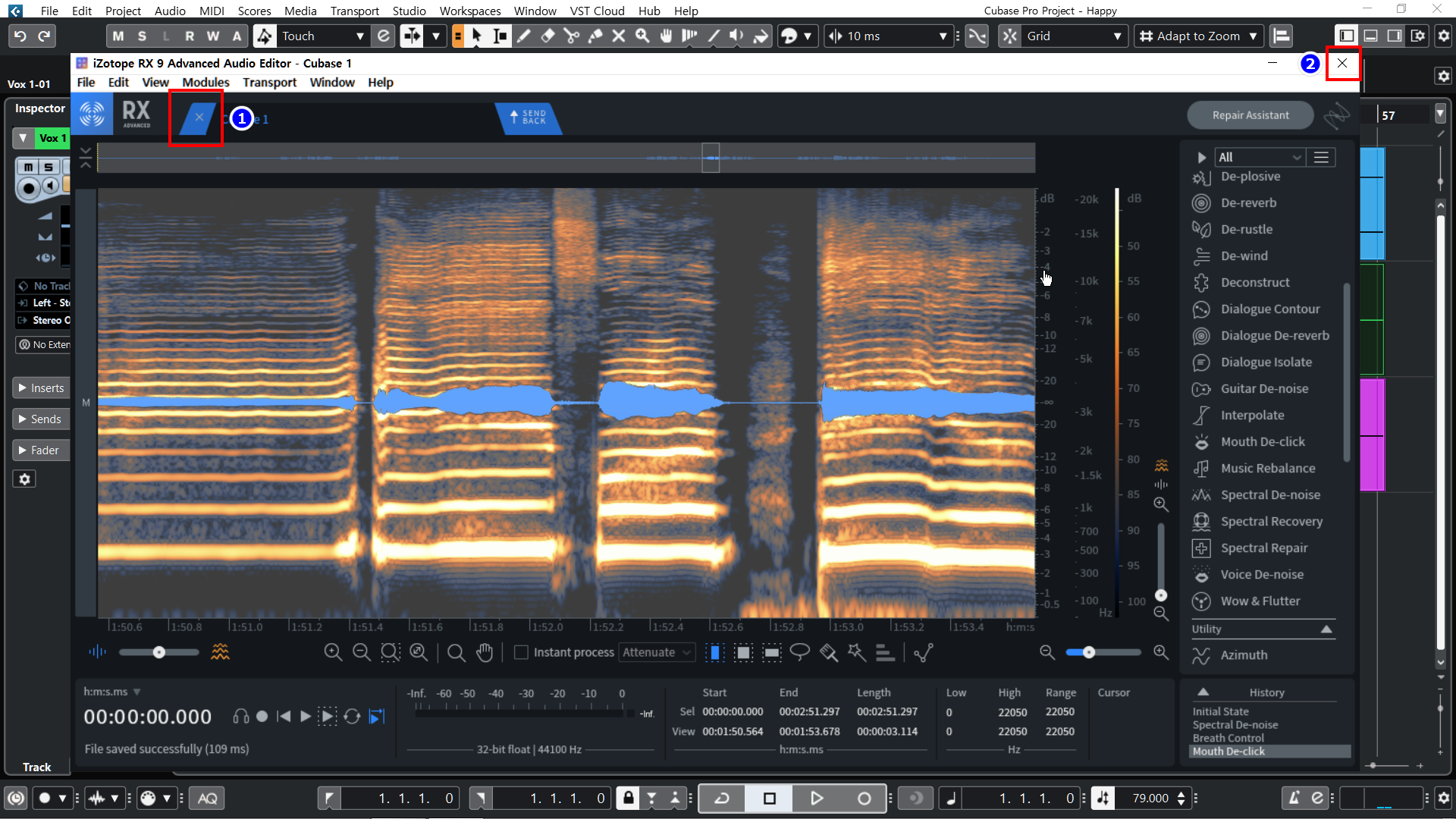Expand the Inserts section in Inspector
Image resolution: width=1456 pixels, height=819 pixels.
point(42,388)
